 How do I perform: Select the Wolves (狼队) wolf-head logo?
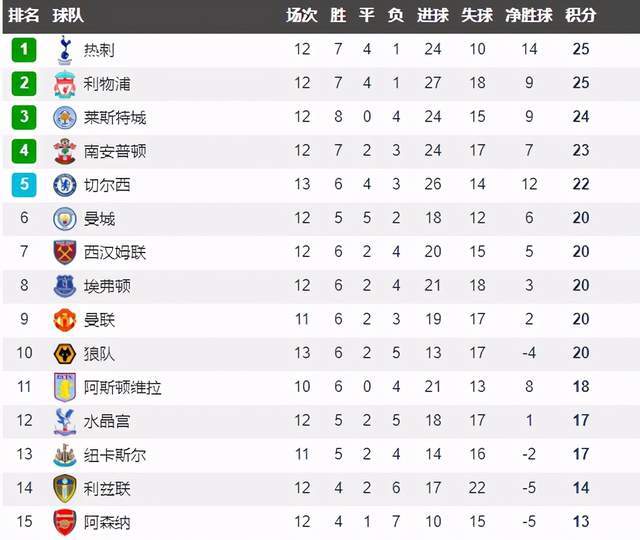[x=65, y=353]
